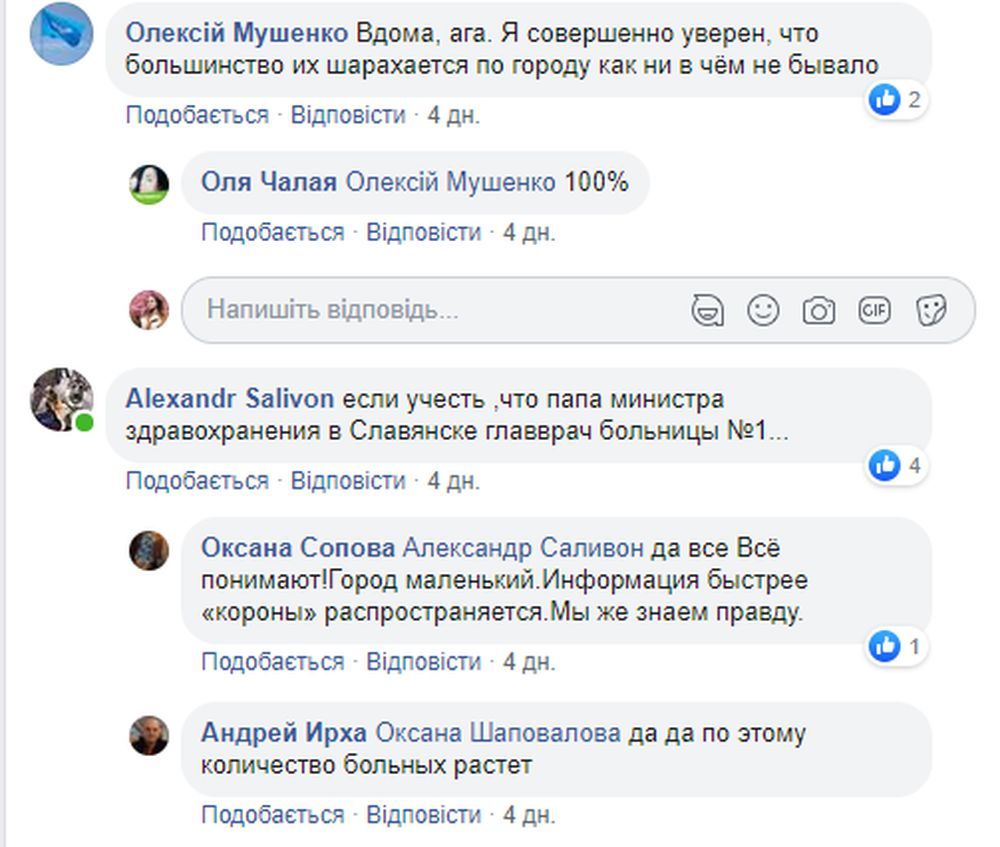
Task: Like Олексій Мушенко's comment via Подобається
Action: point(197,115)
